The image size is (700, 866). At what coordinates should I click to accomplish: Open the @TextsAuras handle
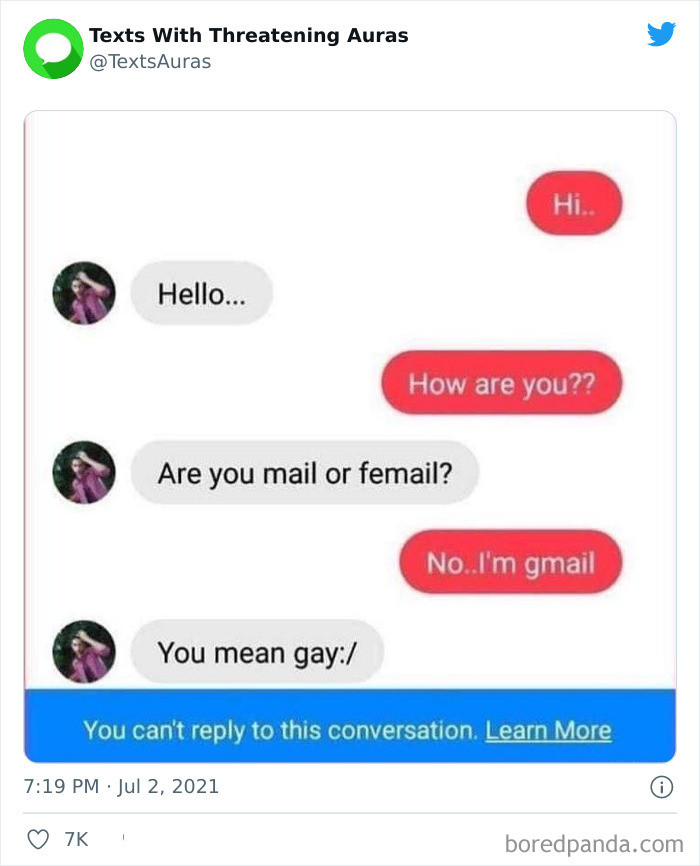[x=150, y=61]
